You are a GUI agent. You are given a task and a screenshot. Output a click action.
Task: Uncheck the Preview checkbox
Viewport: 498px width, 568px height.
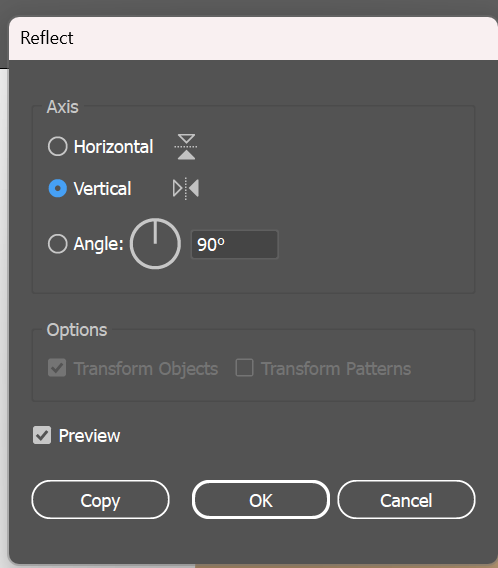[x=42, y=435]
